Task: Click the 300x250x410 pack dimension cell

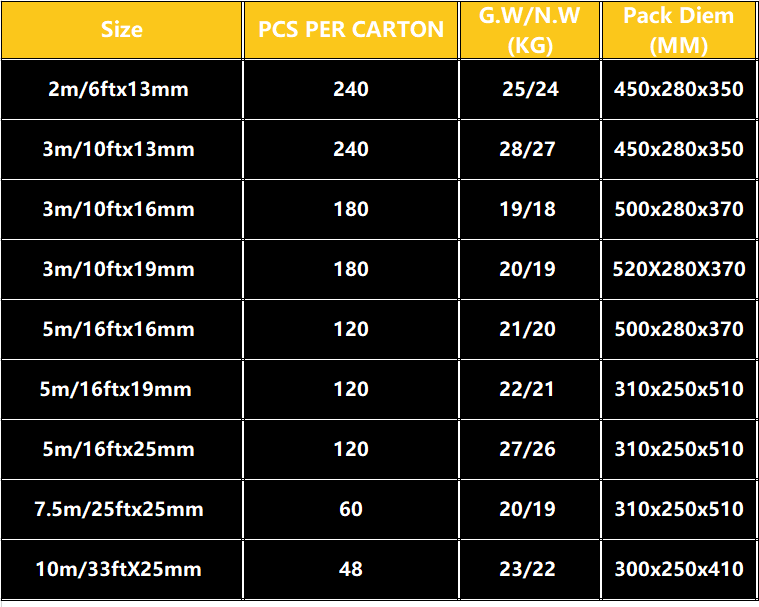Action: [x=679, y=569]
